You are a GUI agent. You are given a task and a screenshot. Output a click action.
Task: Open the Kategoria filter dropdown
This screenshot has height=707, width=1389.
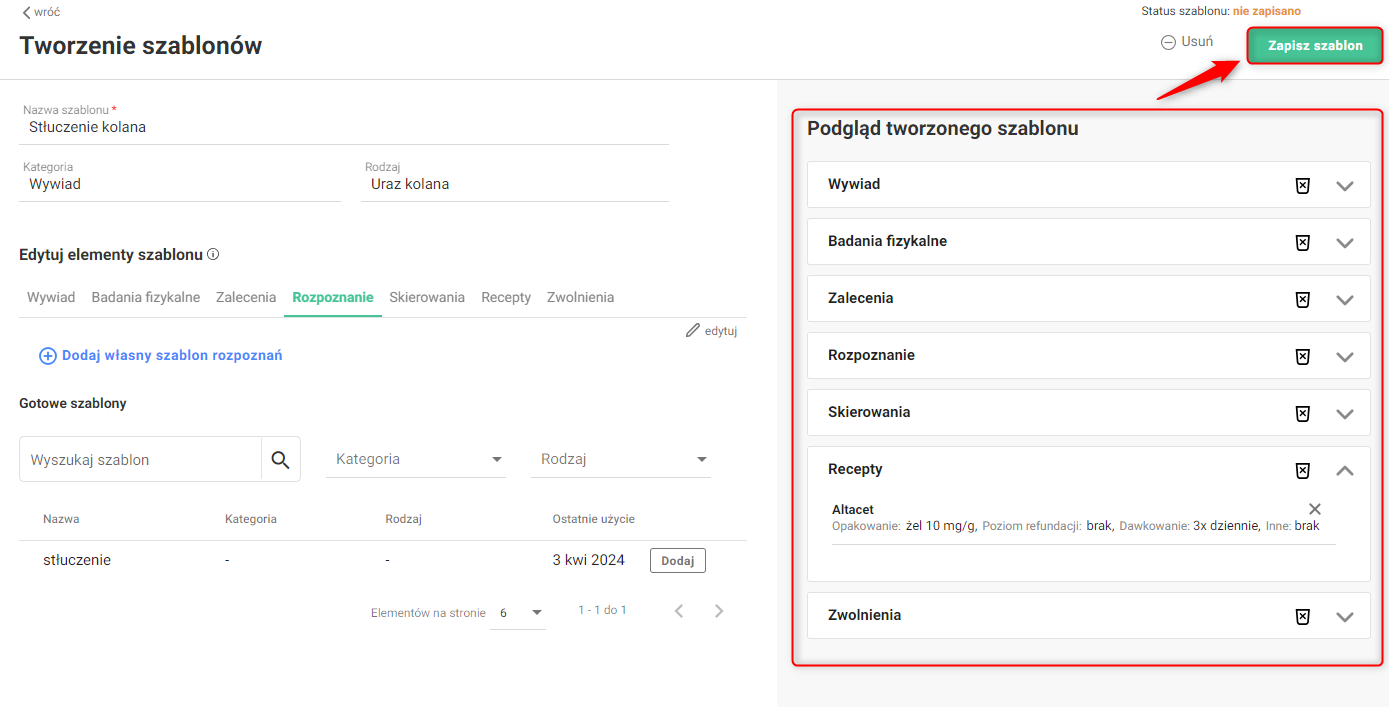pos(416,460)
